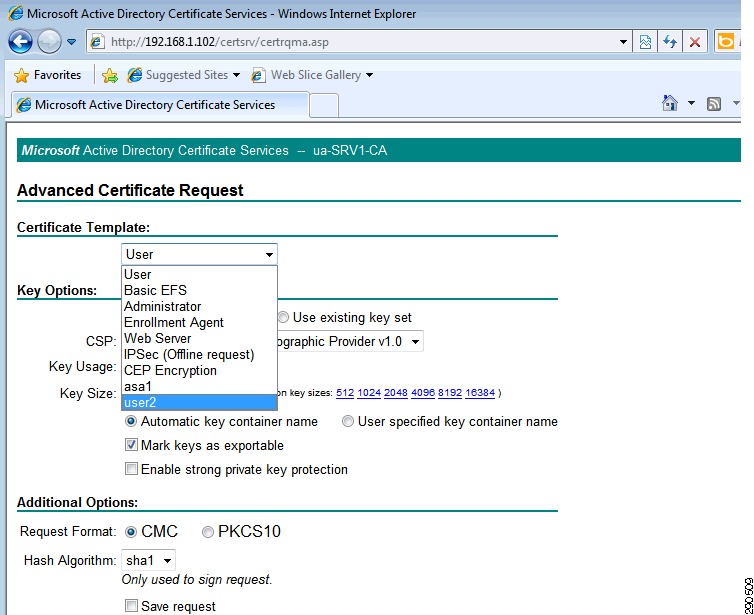
Task: Open the recent pages dropdown arrow
Action: (72, 42)
